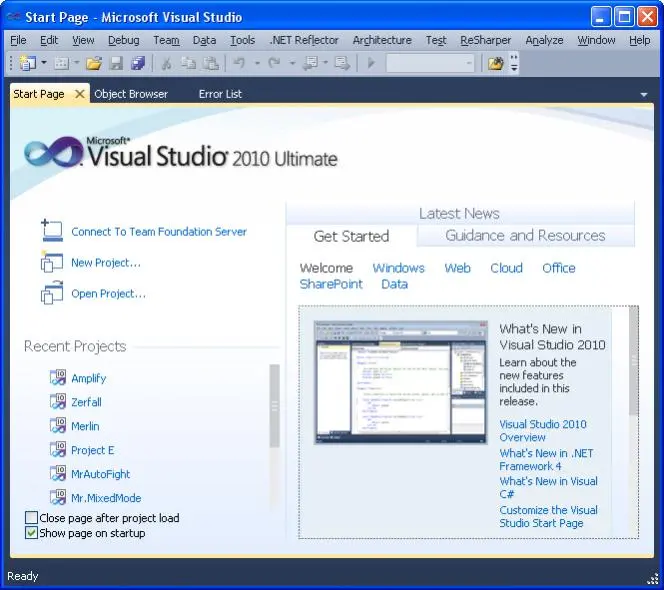Click the icon beside Open Project link
This screenshot has height=590, width=664.
click(52, 293)
